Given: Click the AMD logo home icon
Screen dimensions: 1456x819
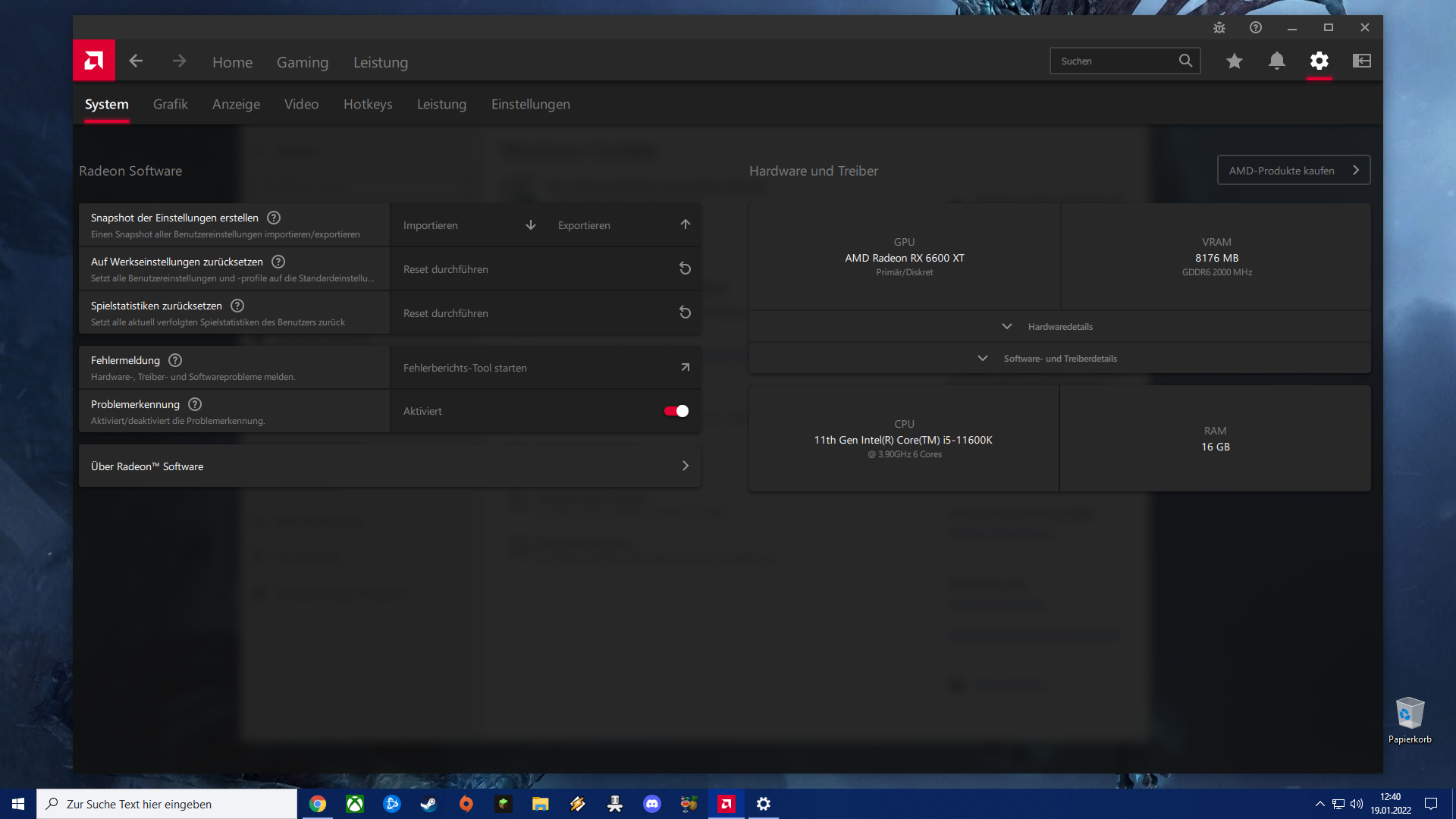Looking at the screenshot, I should click(94, 61).
